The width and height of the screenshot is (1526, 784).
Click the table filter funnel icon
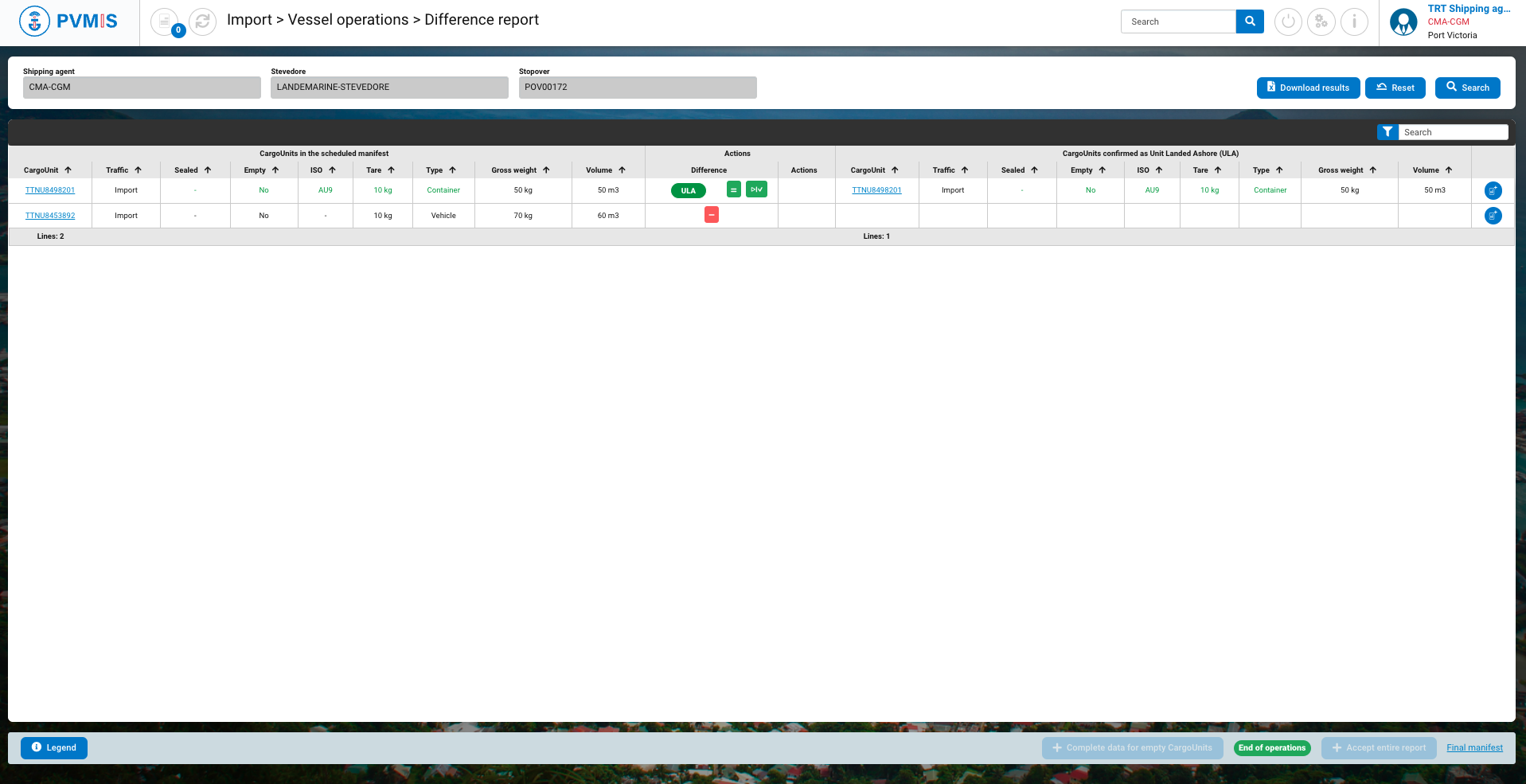click(1387, 132)
